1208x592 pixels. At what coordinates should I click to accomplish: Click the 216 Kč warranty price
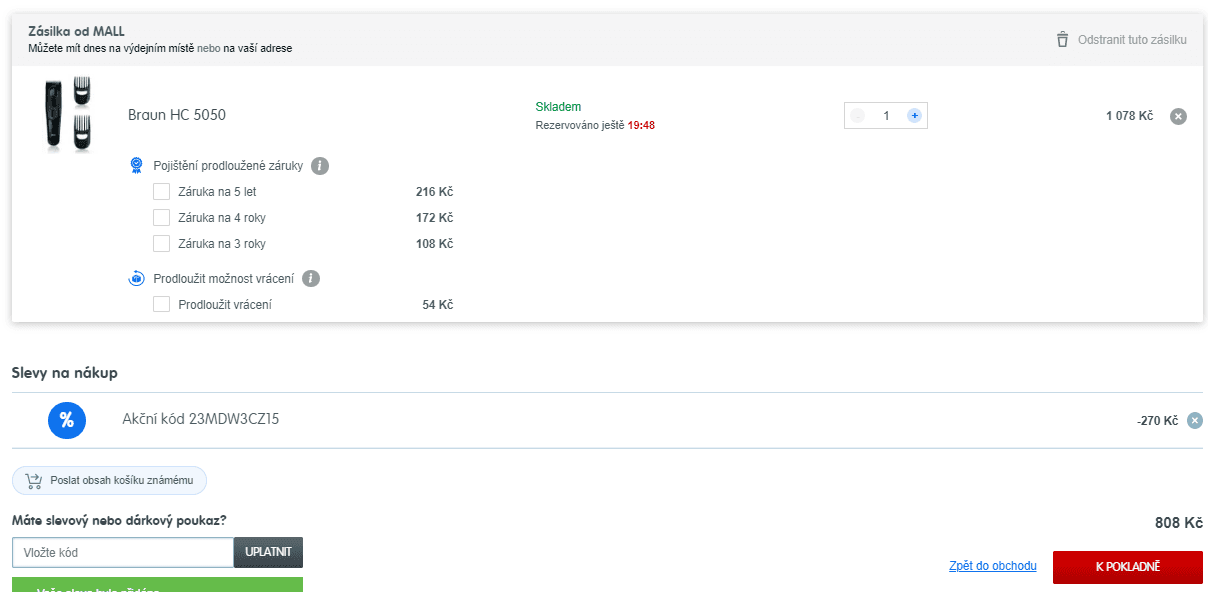(x=434, y=192)
